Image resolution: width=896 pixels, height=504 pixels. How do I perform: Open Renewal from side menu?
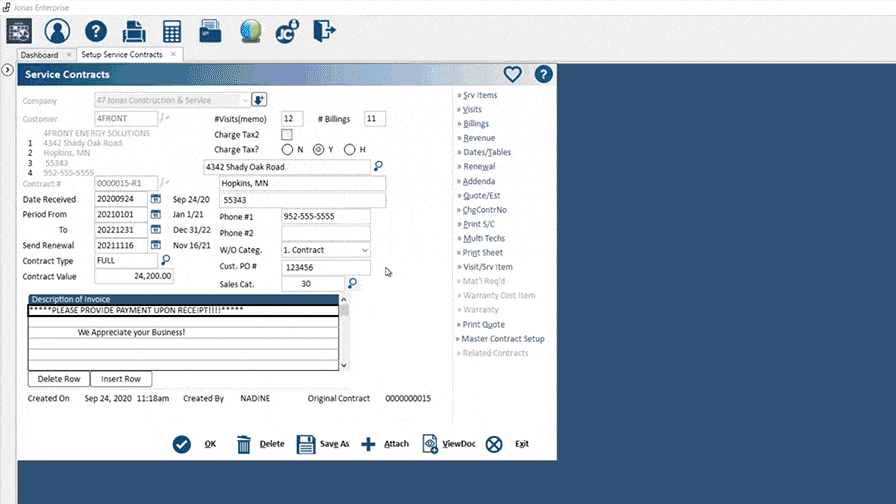[x=479, y=166]
